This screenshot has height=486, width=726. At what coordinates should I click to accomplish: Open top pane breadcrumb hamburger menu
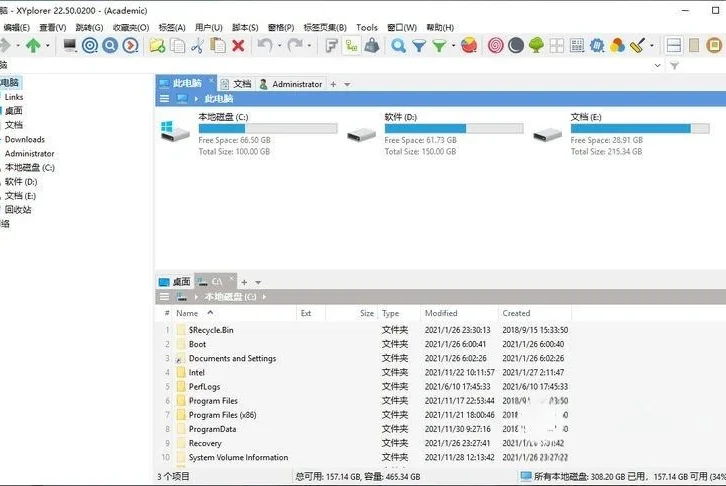point(164,99)
